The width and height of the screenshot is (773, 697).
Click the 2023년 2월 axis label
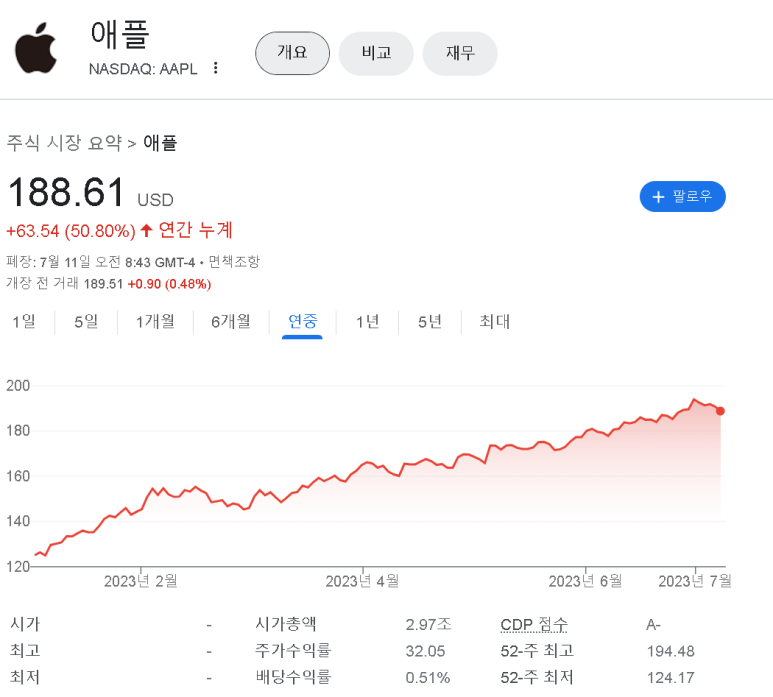141,581
